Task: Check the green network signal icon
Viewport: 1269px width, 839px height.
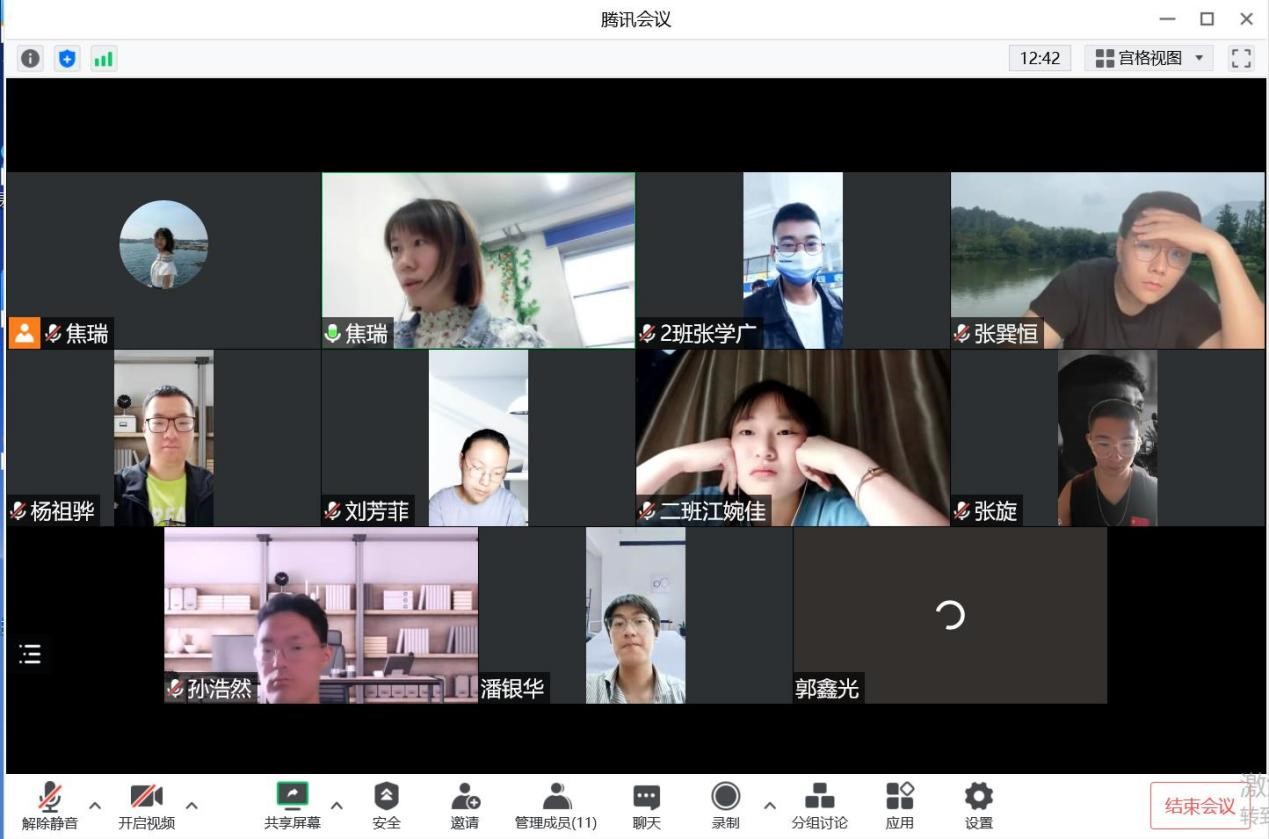Action: (103, 59)
